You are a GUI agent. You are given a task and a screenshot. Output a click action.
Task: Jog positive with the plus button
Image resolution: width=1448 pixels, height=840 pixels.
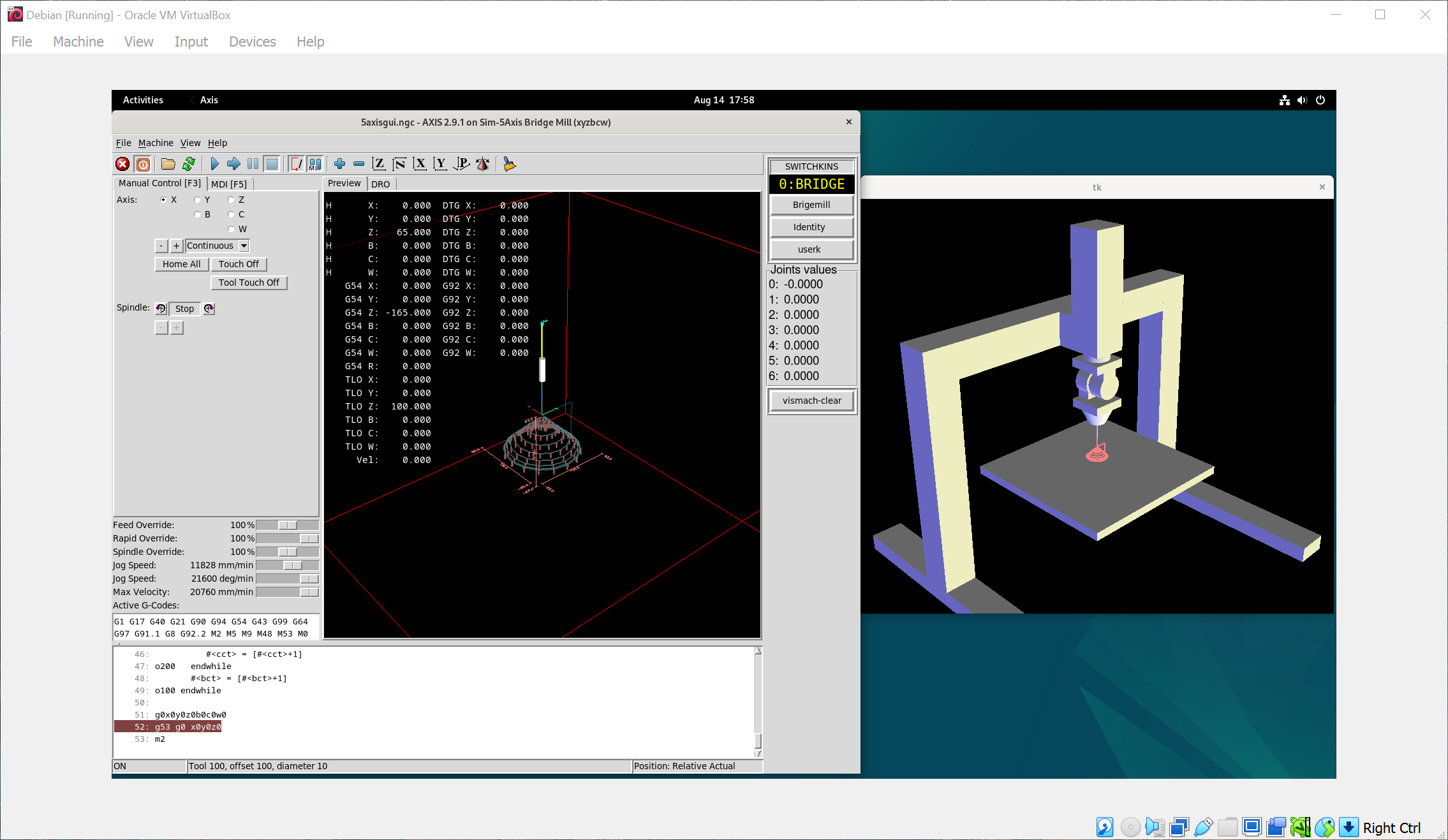tap(177, 246)
